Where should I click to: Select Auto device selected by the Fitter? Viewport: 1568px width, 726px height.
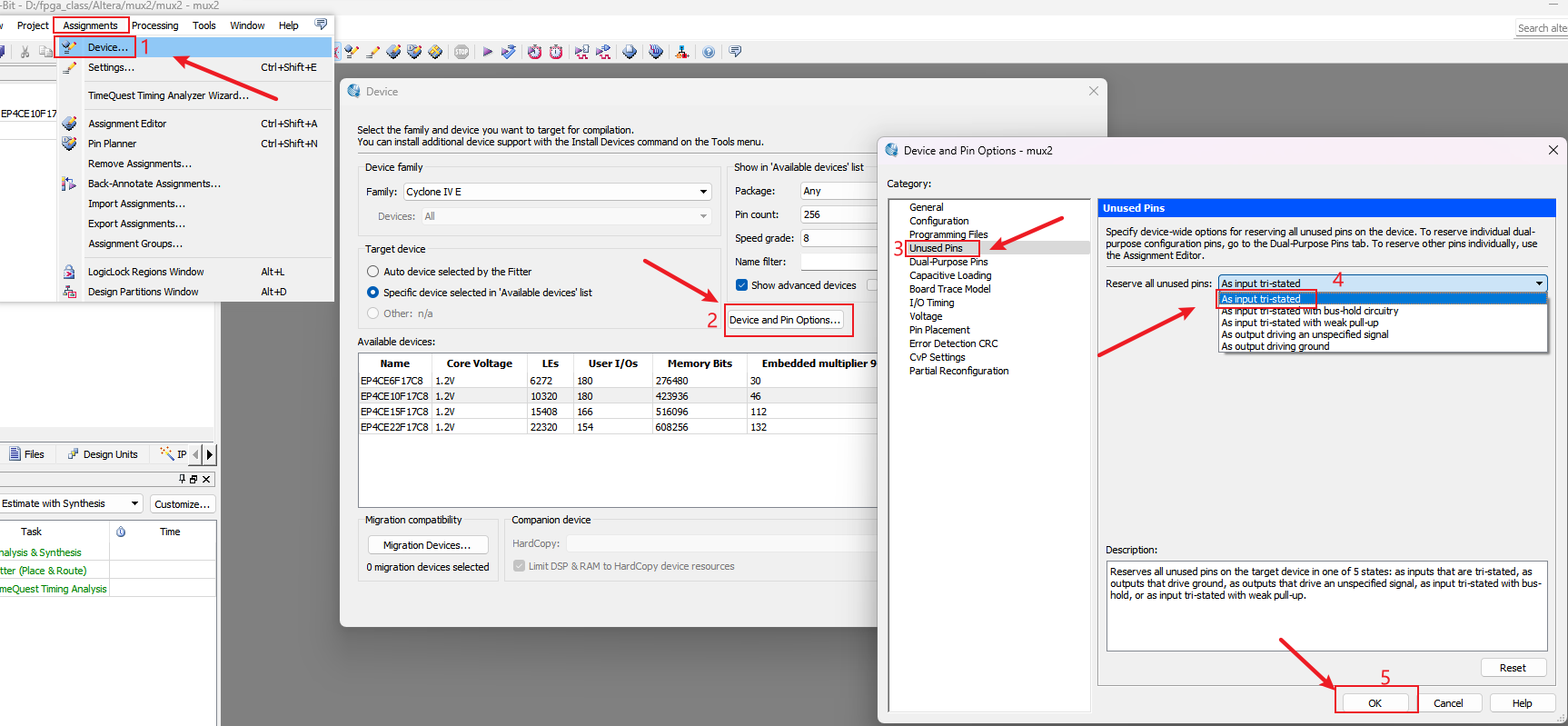coord(372,272)
